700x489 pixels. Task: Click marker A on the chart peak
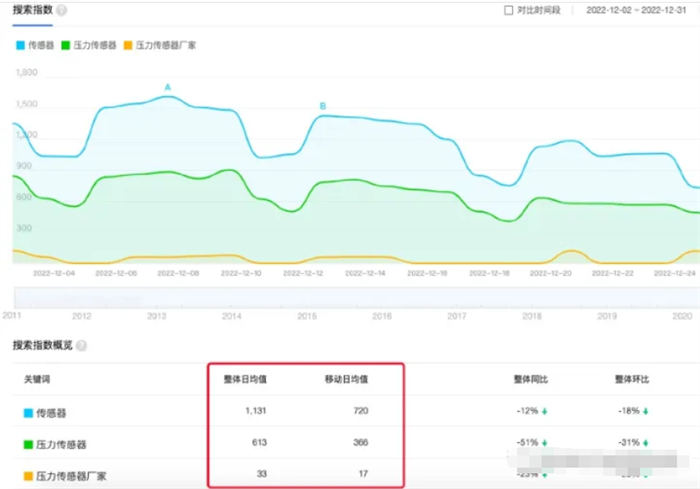[x=168, y=88]
